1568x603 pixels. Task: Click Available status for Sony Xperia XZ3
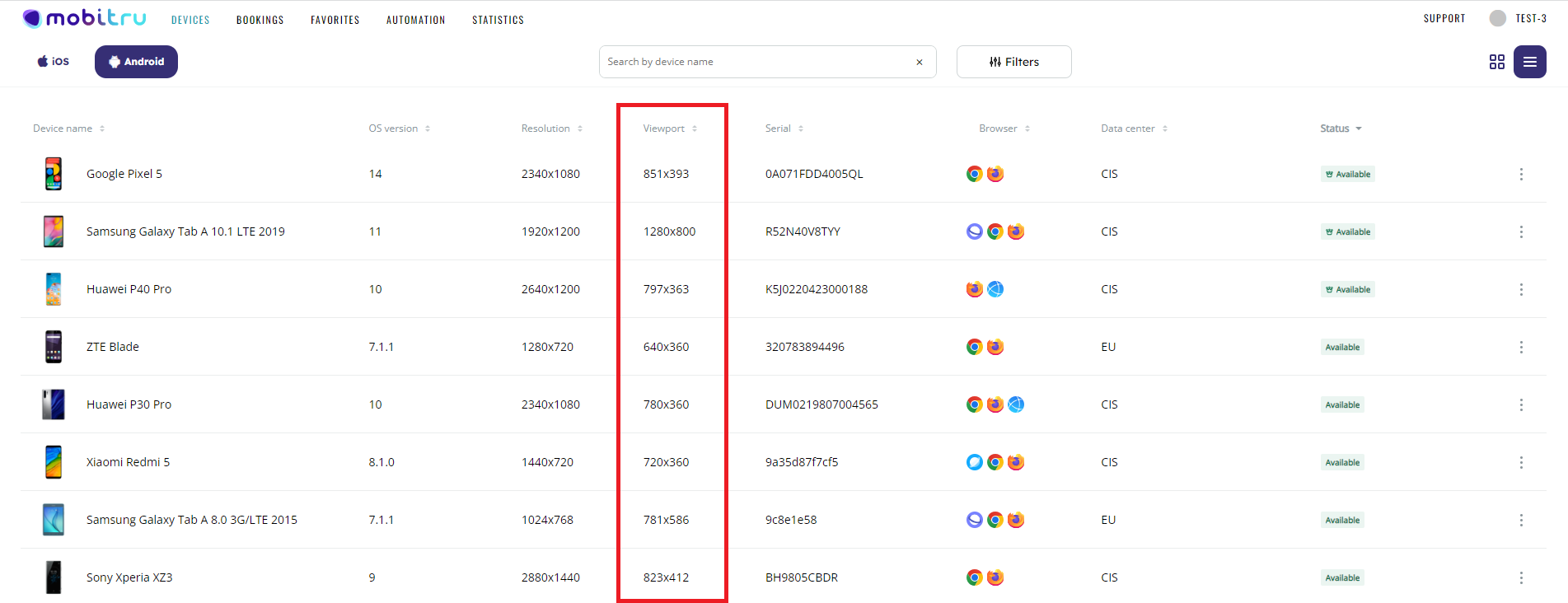1342,577
